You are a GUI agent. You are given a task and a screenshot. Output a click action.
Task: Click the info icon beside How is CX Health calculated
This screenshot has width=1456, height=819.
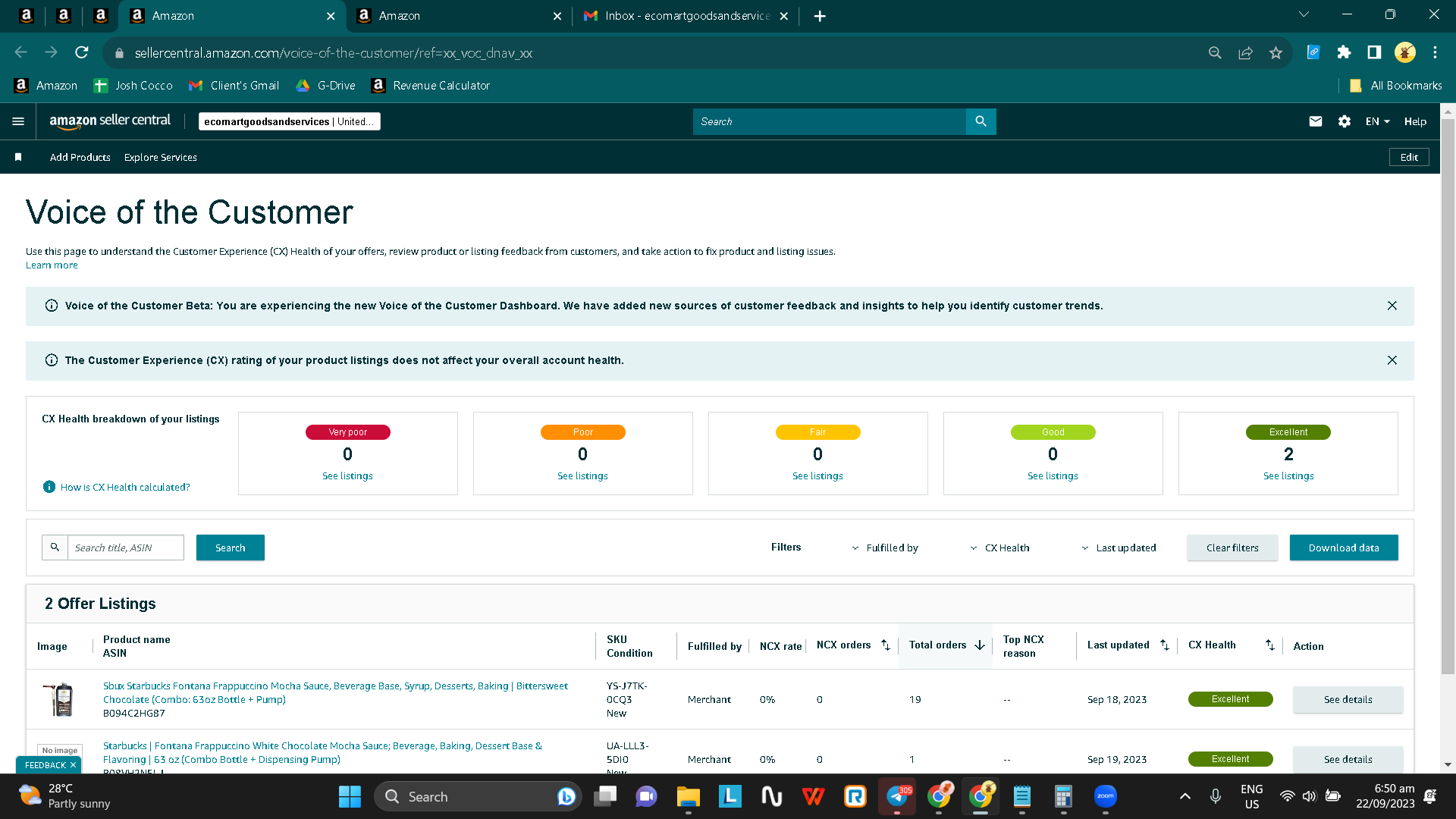49,487
